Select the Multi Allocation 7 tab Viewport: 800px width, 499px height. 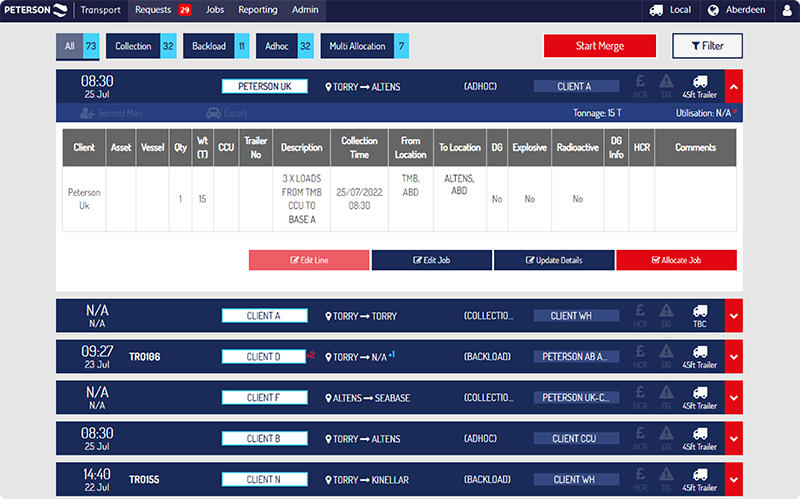(x=365, y=46)
